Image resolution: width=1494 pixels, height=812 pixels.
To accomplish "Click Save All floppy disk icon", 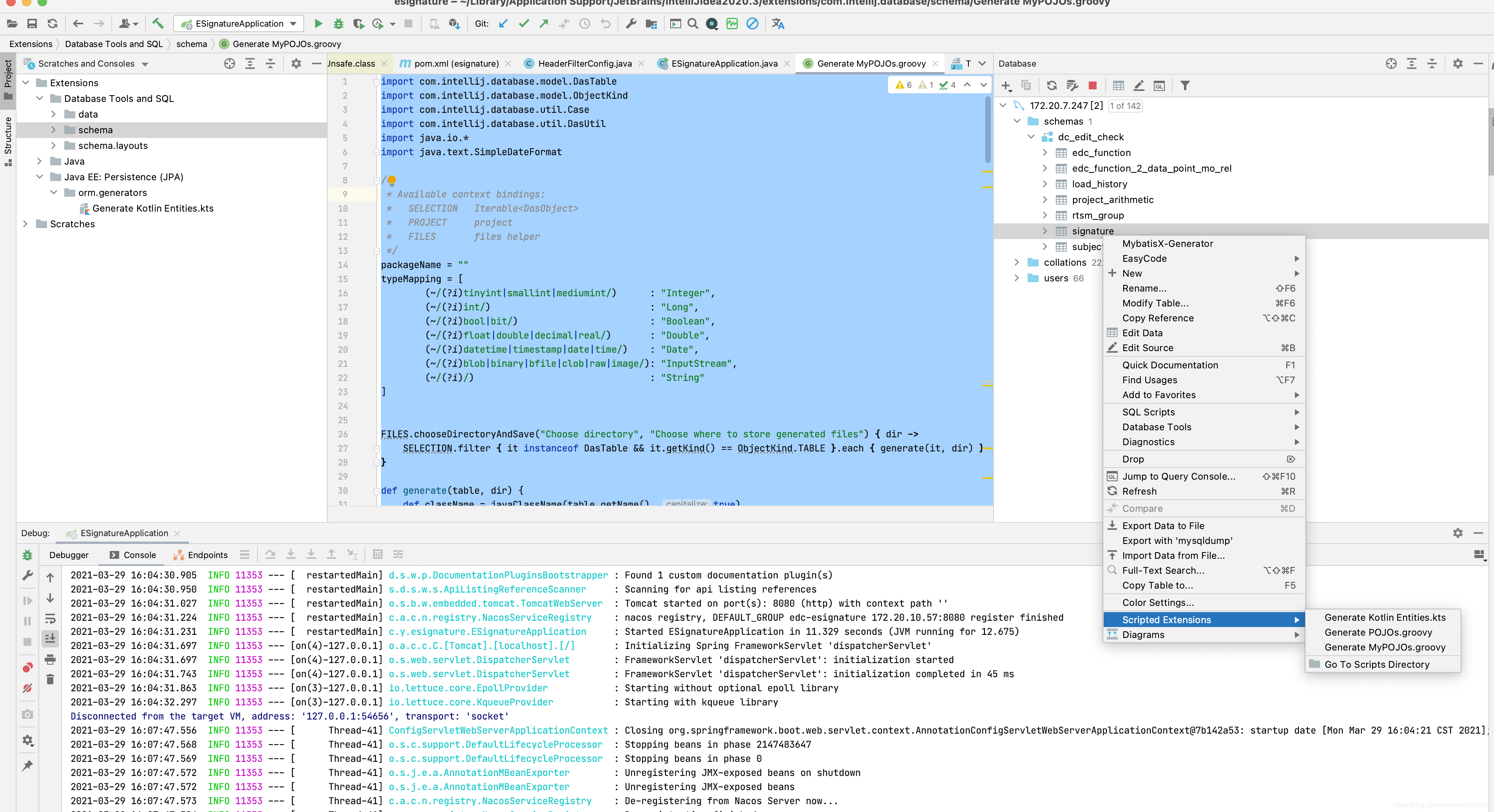I will tap(32, 24).
